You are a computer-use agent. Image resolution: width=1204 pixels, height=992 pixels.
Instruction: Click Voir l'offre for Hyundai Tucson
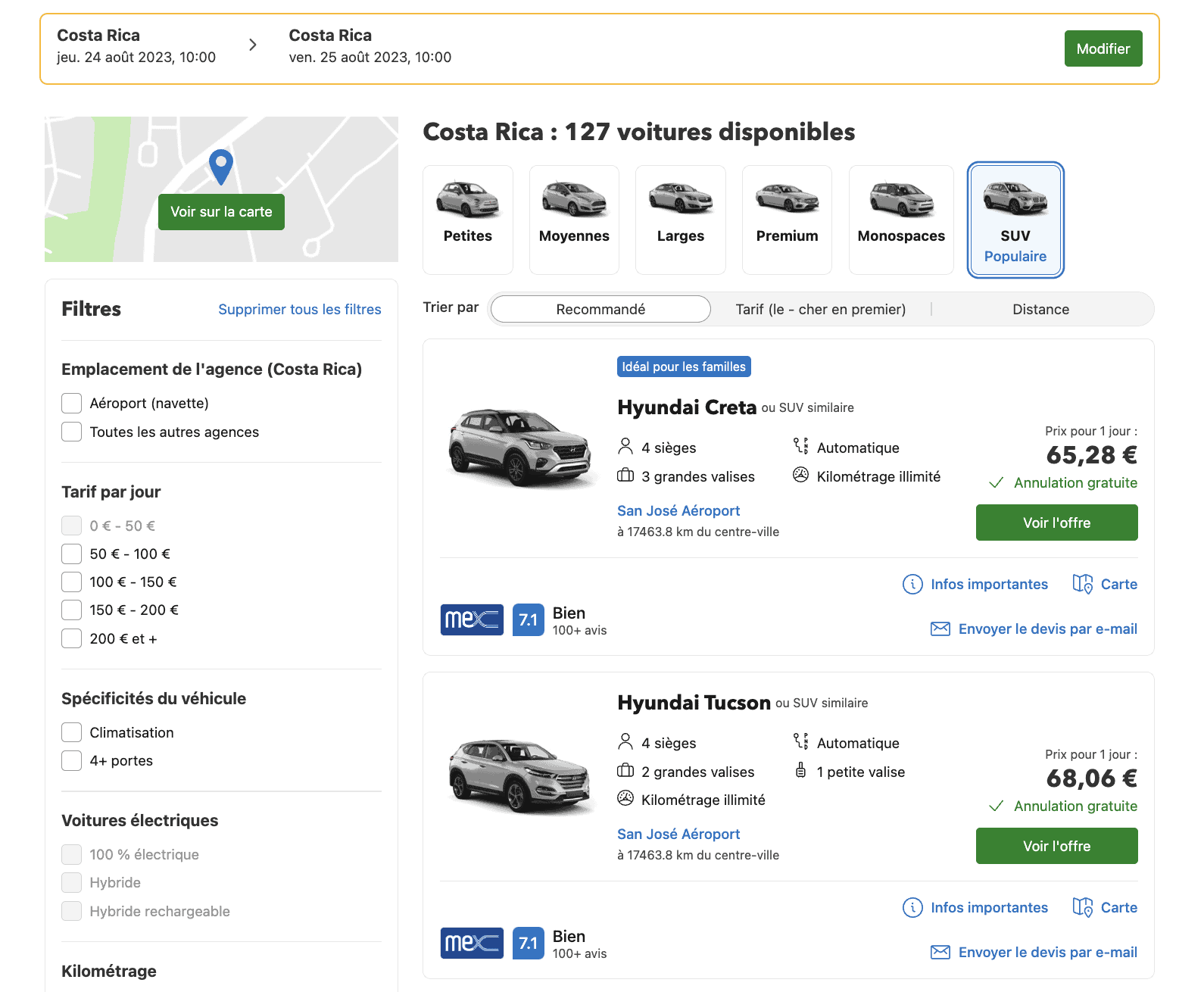[1057, 846]
